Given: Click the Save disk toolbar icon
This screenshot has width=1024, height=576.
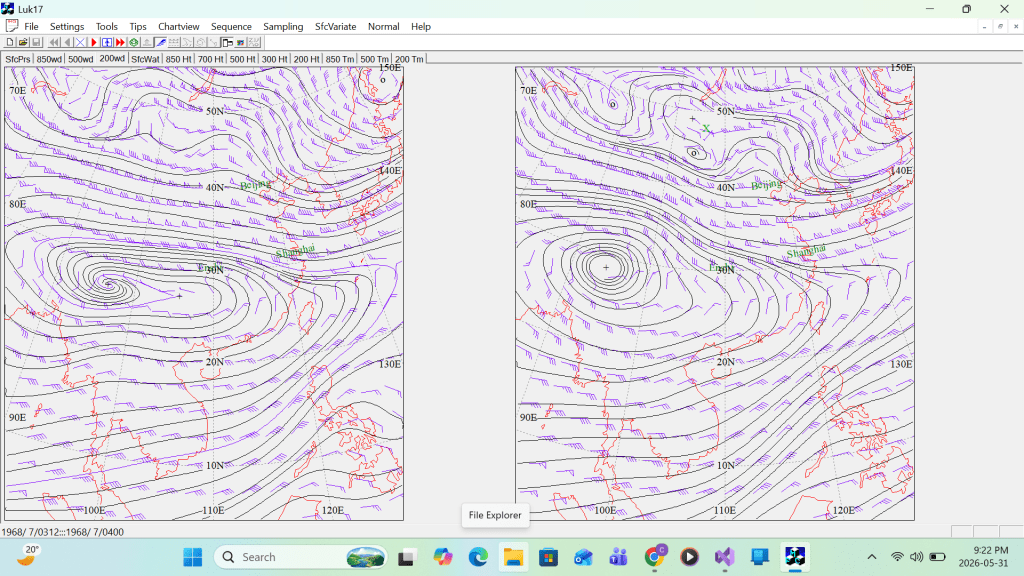Looking at the screenshot, I should (x=36, y=42).
